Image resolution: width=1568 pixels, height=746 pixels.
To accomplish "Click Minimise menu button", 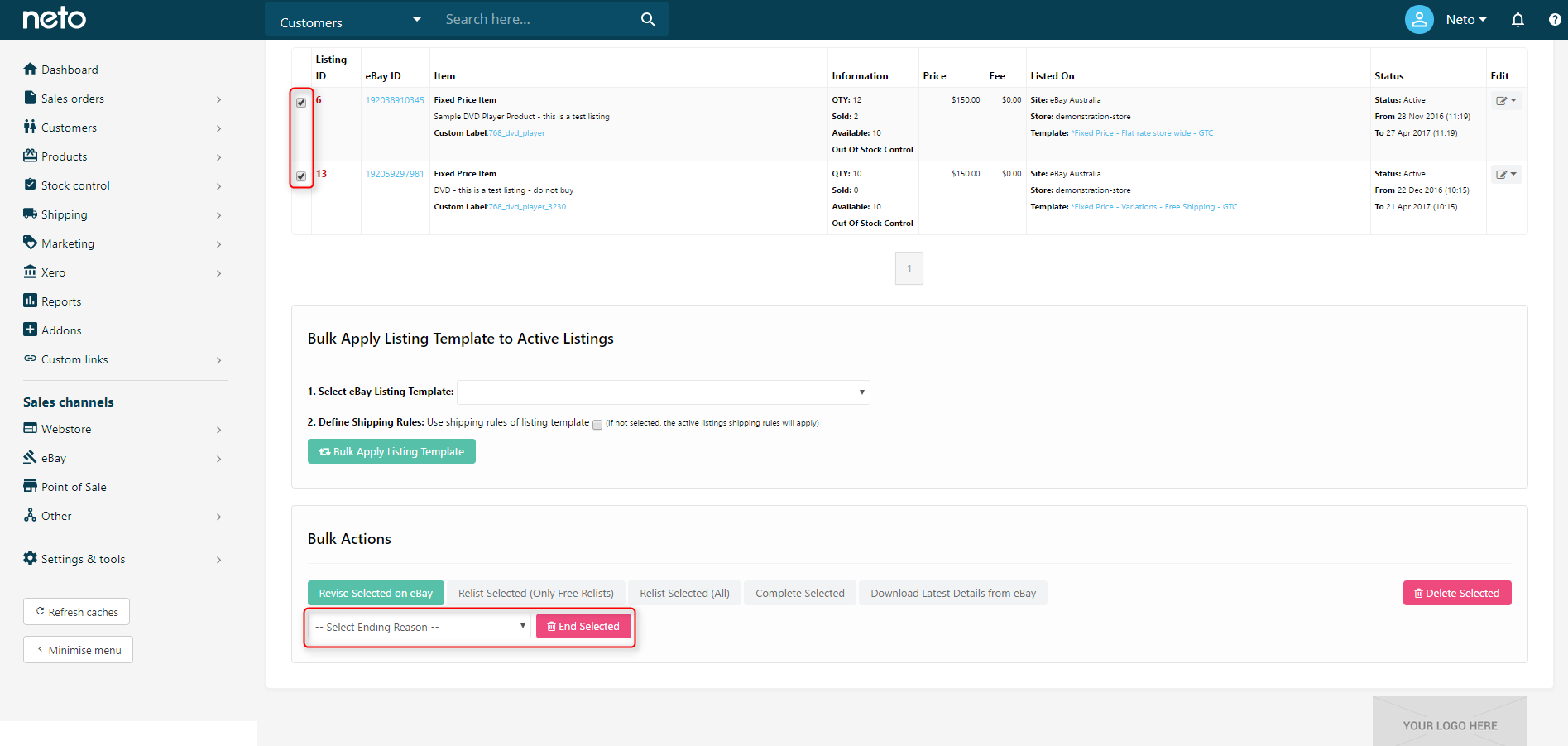I will pos(78,650).
